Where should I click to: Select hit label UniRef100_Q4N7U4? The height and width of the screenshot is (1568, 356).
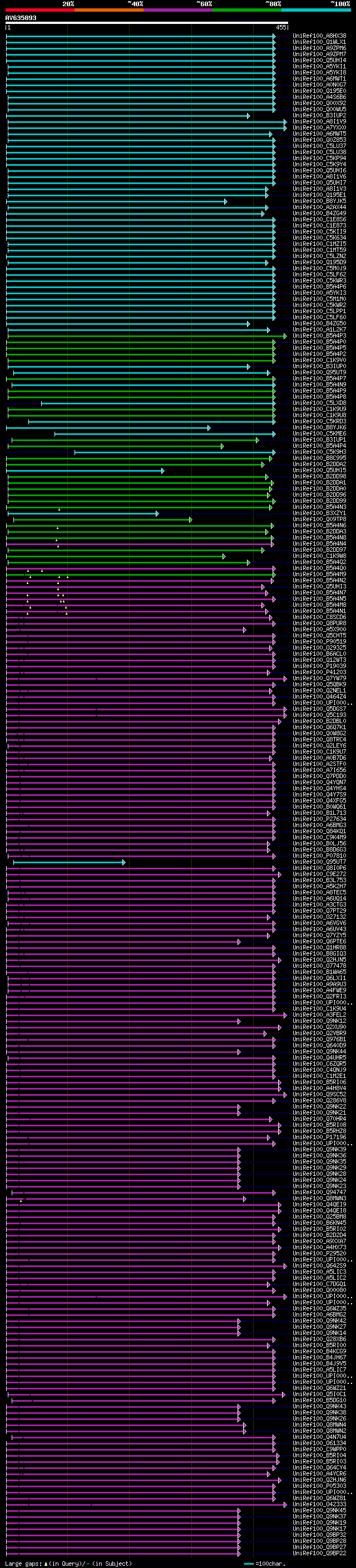[x=319, y=1437]
